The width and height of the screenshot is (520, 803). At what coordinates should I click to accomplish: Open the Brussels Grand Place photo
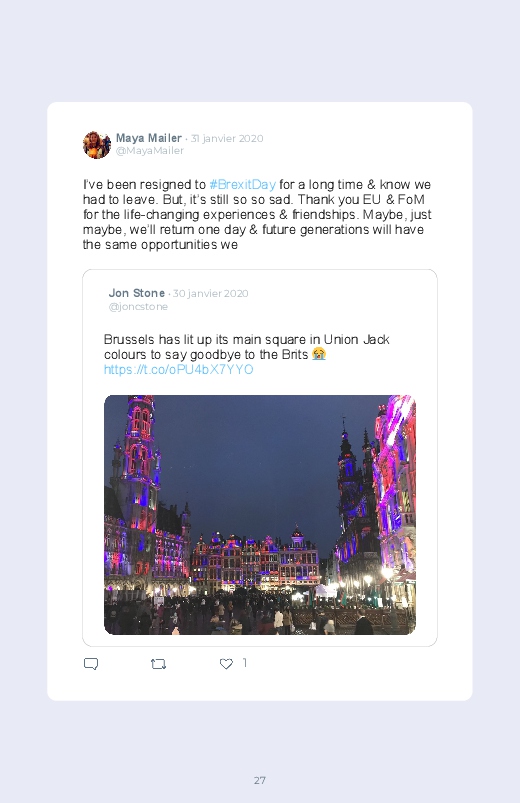click(x=260, y=515)
